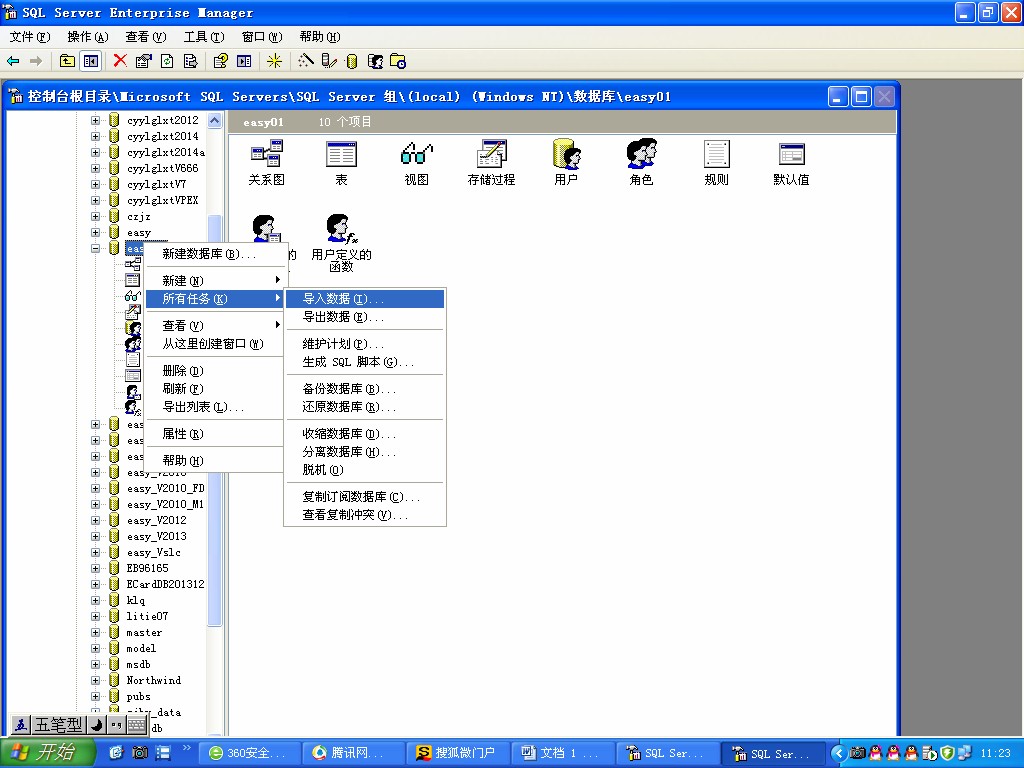Click the yellow star new item toolbar icon
Screen dimensions: 1024x768
pos(274,61)
